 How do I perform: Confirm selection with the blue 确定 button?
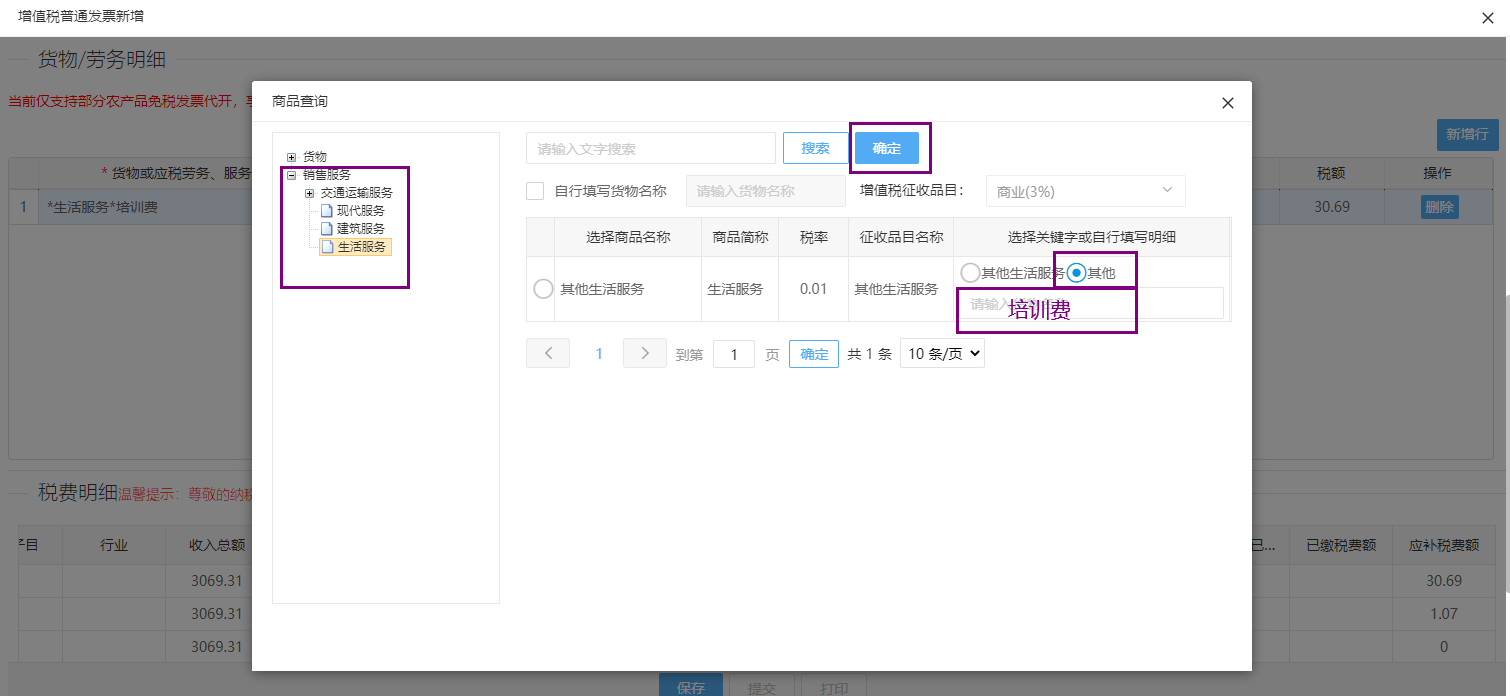tap(886, 148)
